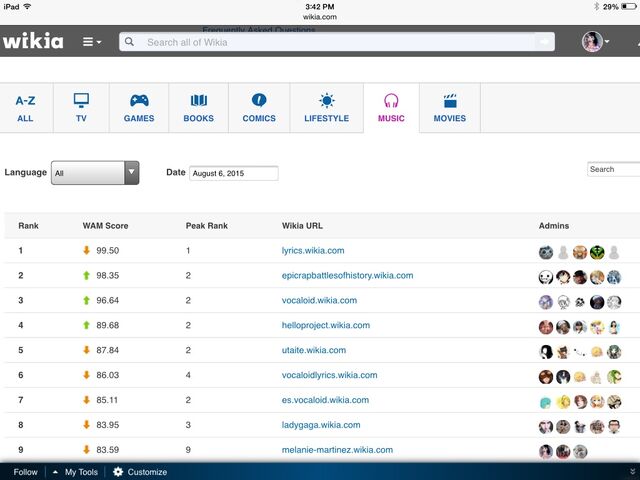Open ladygaga.wikia.com link
This screenshot has width=640, height=480.
[x=321, y=425]
